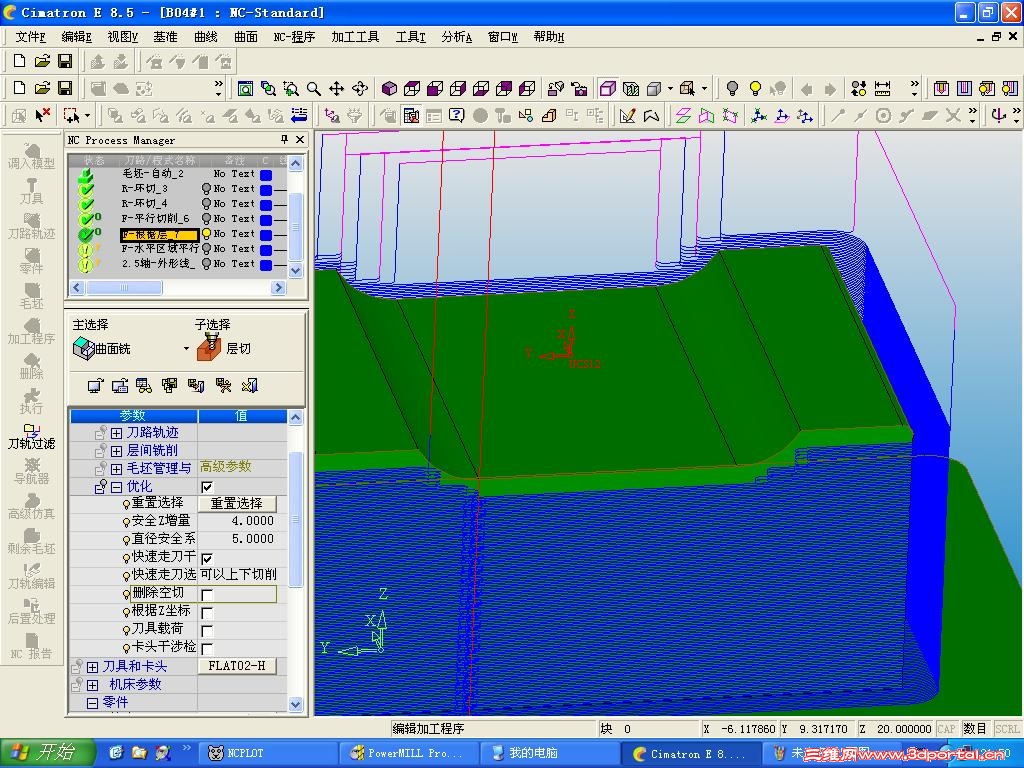1024x768 pixels.
Task: Collapse the 优化 parameter group
Action: [x=116, y=487]
